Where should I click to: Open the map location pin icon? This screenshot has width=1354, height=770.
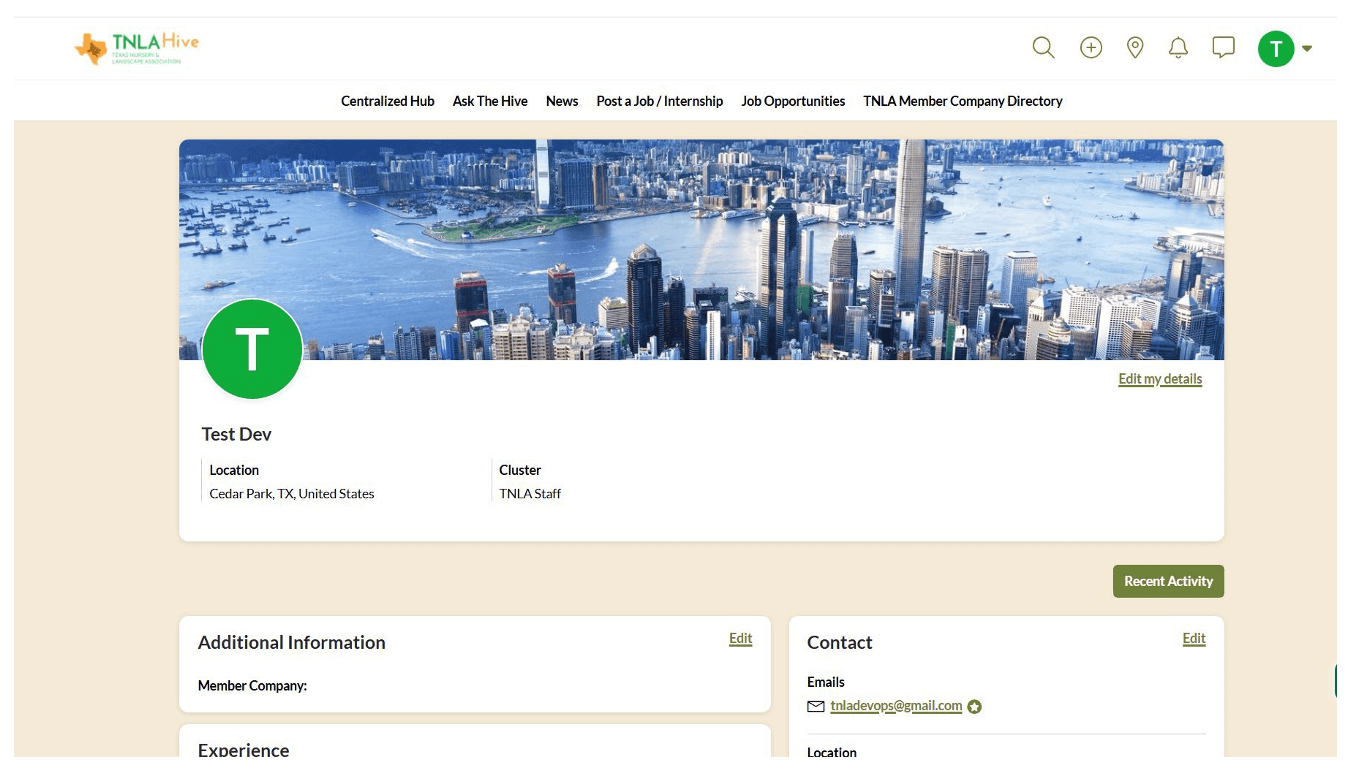tap(1134, 48)
